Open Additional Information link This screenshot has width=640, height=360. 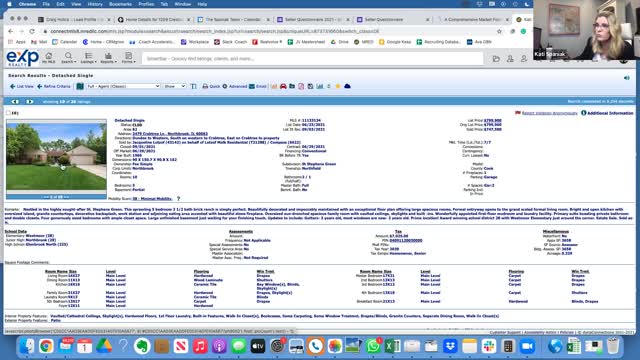tap(607, 113)
